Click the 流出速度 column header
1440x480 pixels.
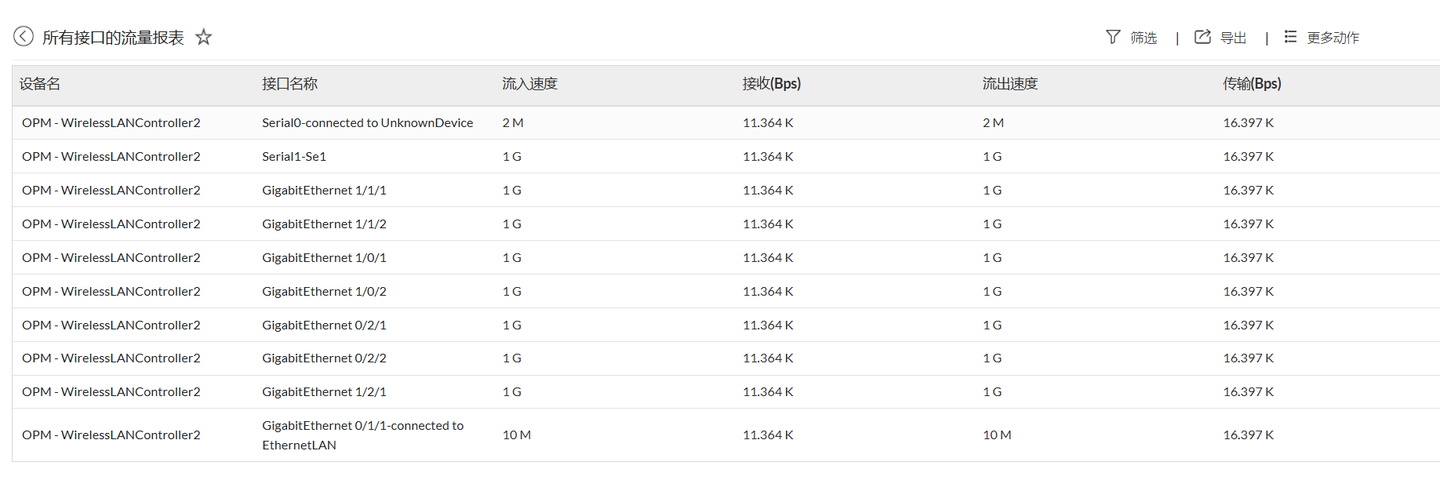pyautogui.click(x=1010, y=84)
